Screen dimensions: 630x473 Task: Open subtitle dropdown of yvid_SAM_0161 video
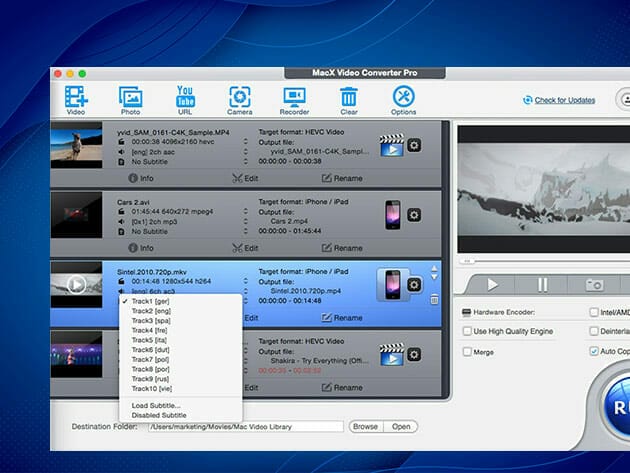(246, 160)
